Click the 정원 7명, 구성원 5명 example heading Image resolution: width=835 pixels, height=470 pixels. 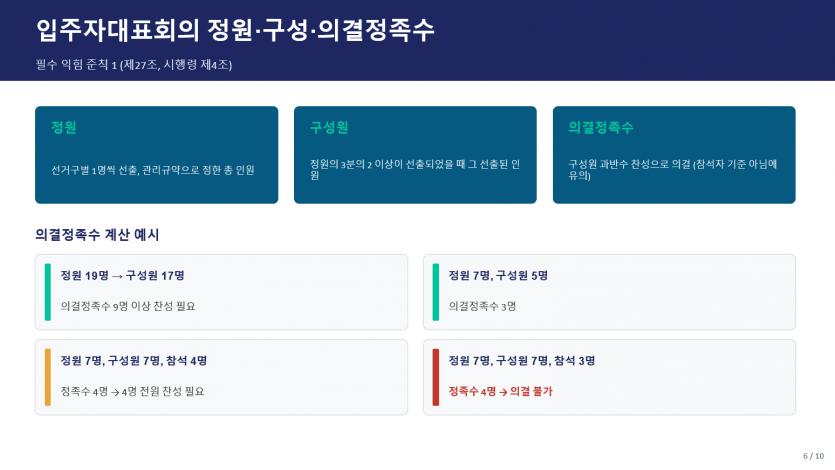pyautogui.click(x=498, y=276)
